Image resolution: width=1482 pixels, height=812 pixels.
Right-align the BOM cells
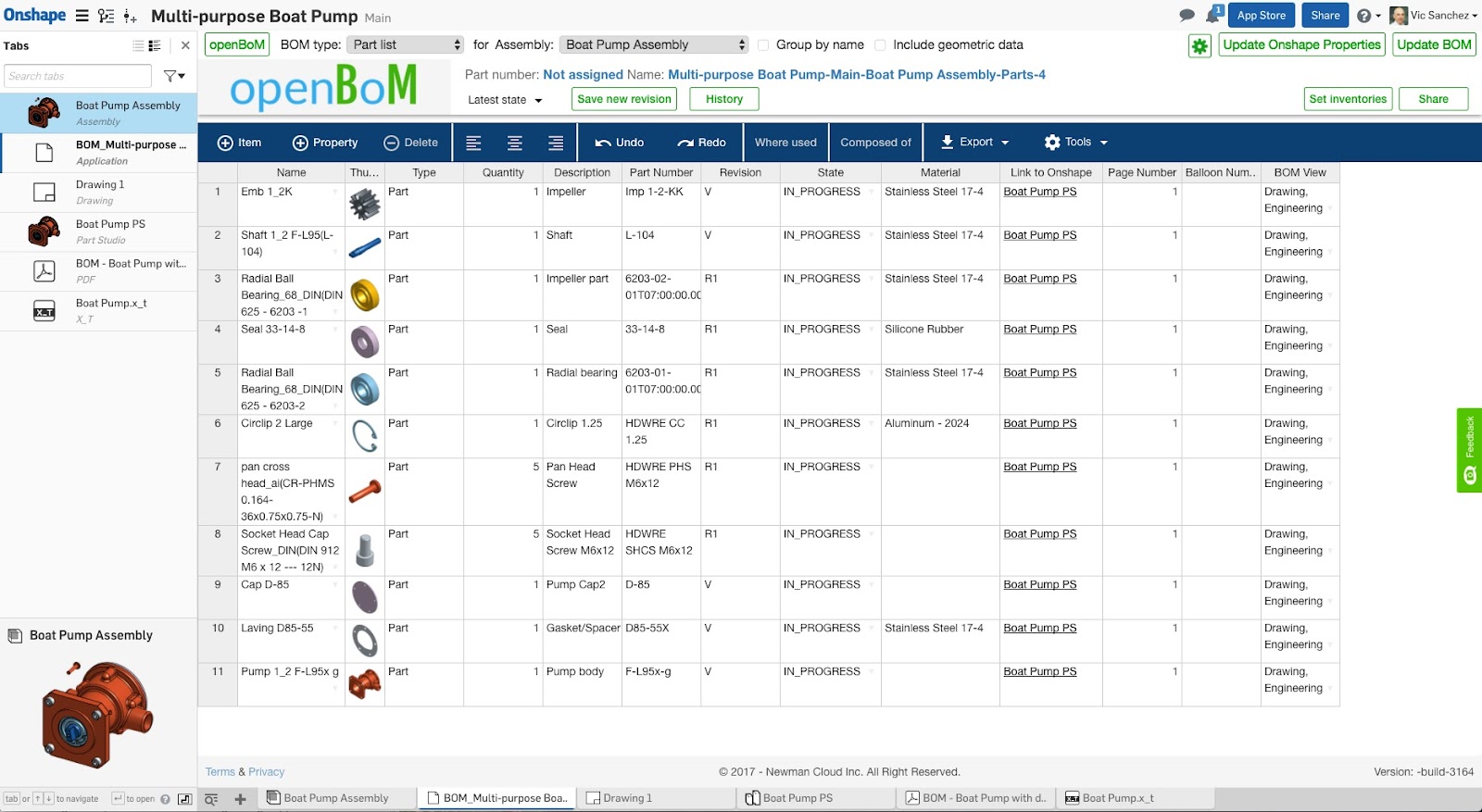(x=556, y=143)
